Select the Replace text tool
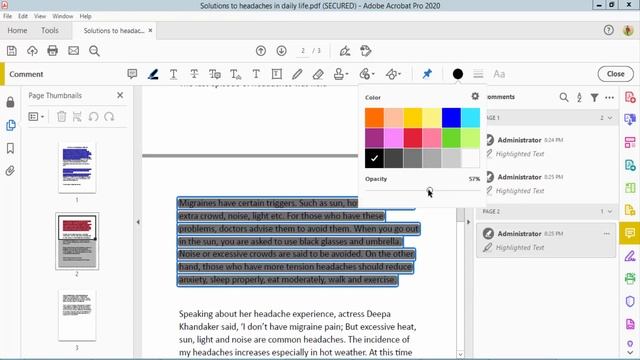 pyautogui.click(x=215, y=74)
